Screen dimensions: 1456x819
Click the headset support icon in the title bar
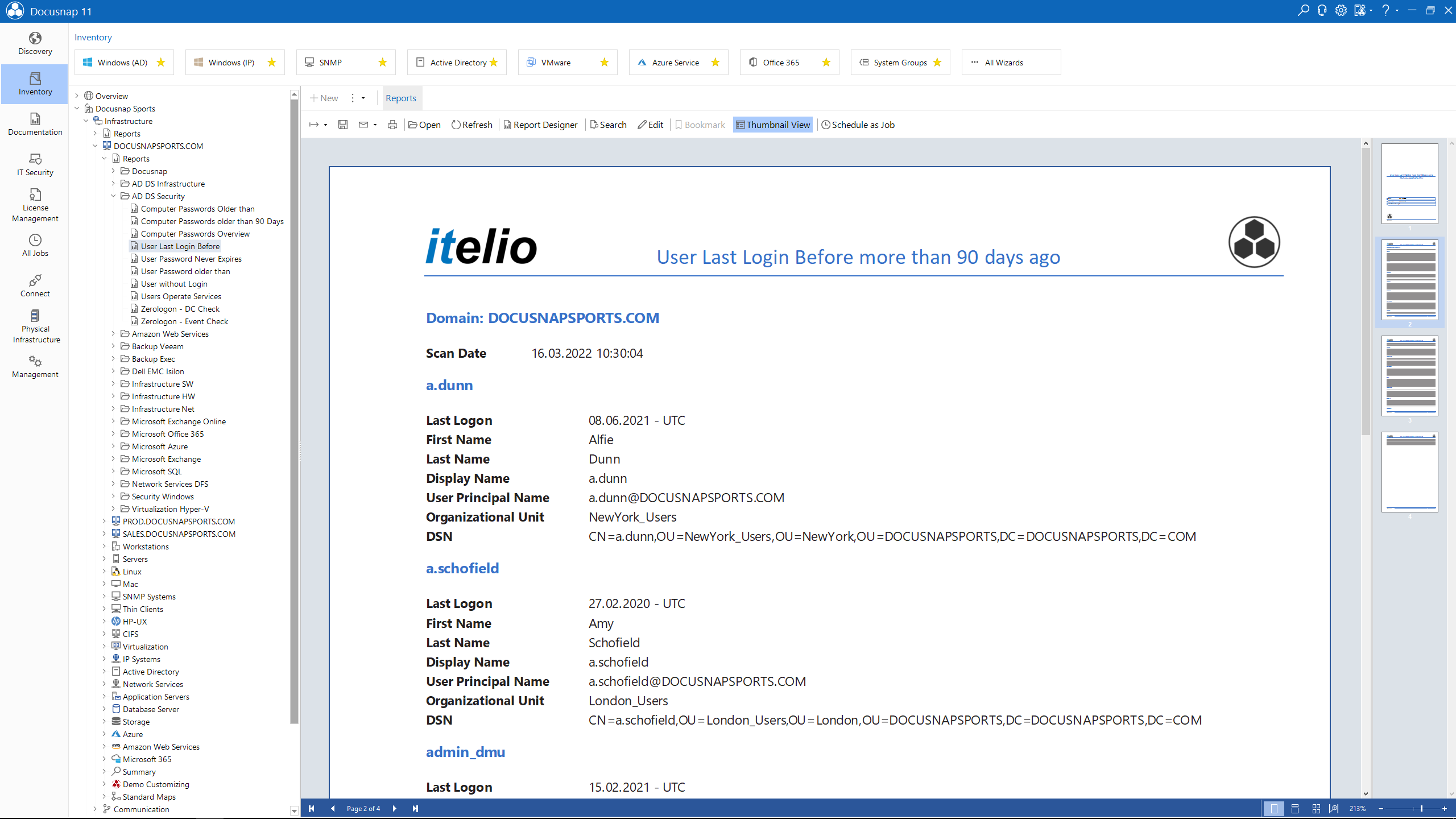pos(1322,11)
